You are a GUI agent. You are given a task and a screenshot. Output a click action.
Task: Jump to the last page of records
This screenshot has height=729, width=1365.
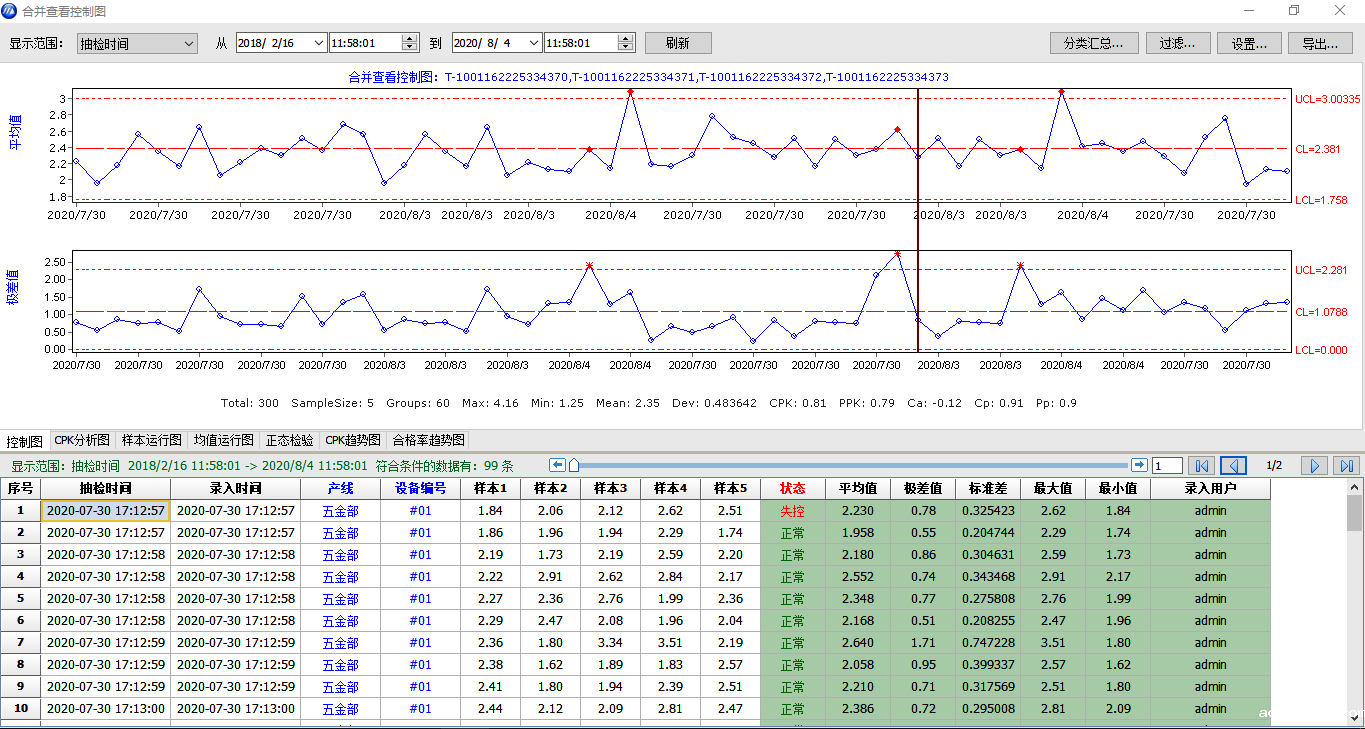1347,466
